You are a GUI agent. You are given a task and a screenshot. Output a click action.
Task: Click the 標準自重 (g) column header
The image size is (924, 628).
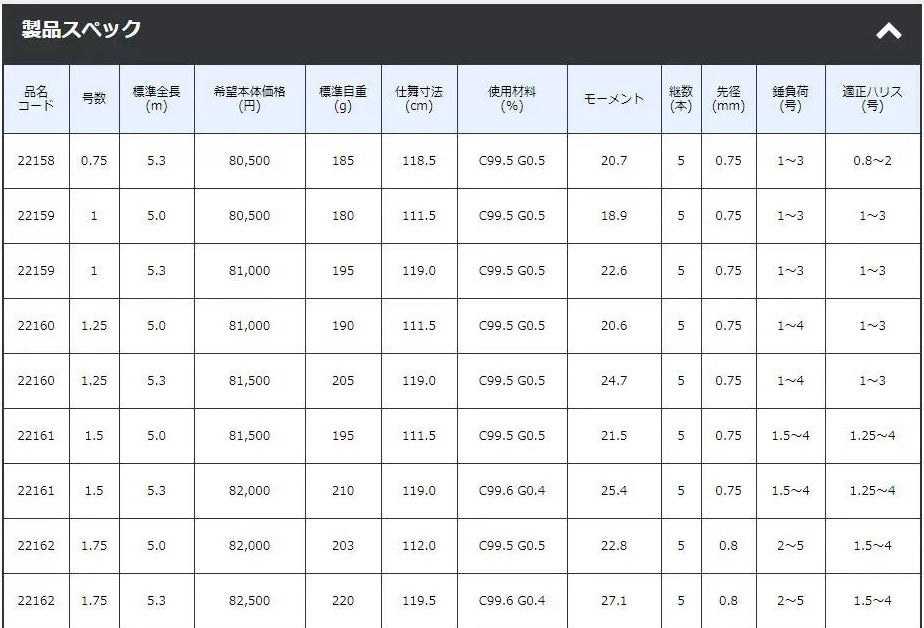click(342, 98)
